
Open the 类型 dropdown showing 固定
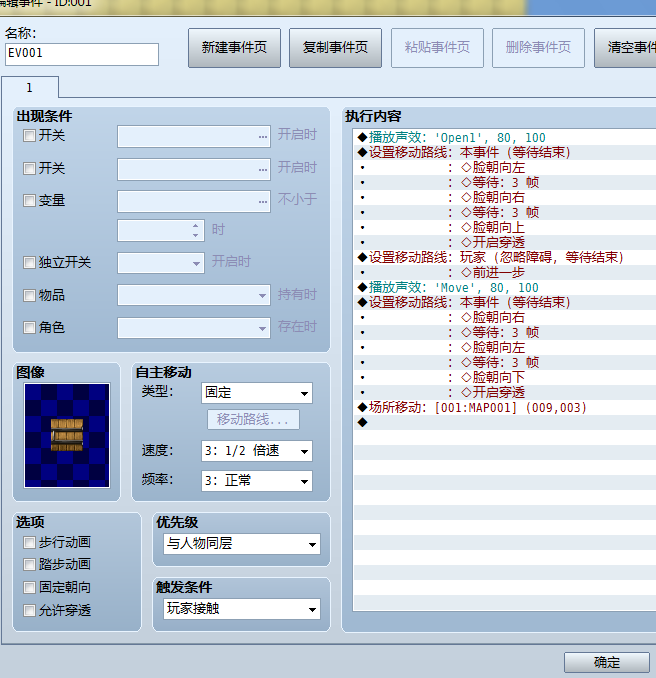(x=257, y=393)
